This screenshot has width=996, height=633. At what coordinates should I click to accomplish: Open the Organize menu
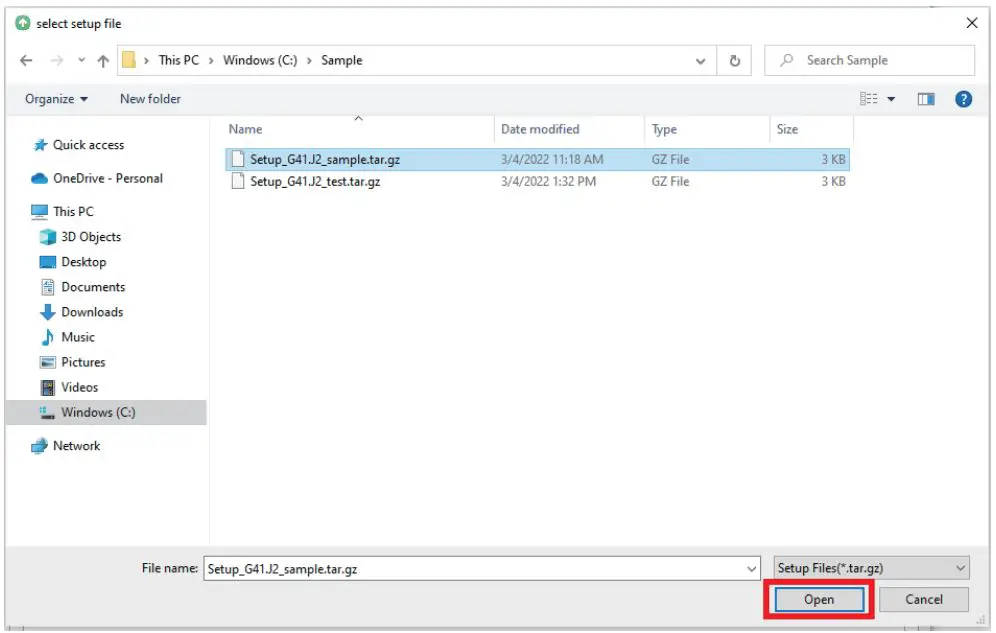(x=56, y=99)
